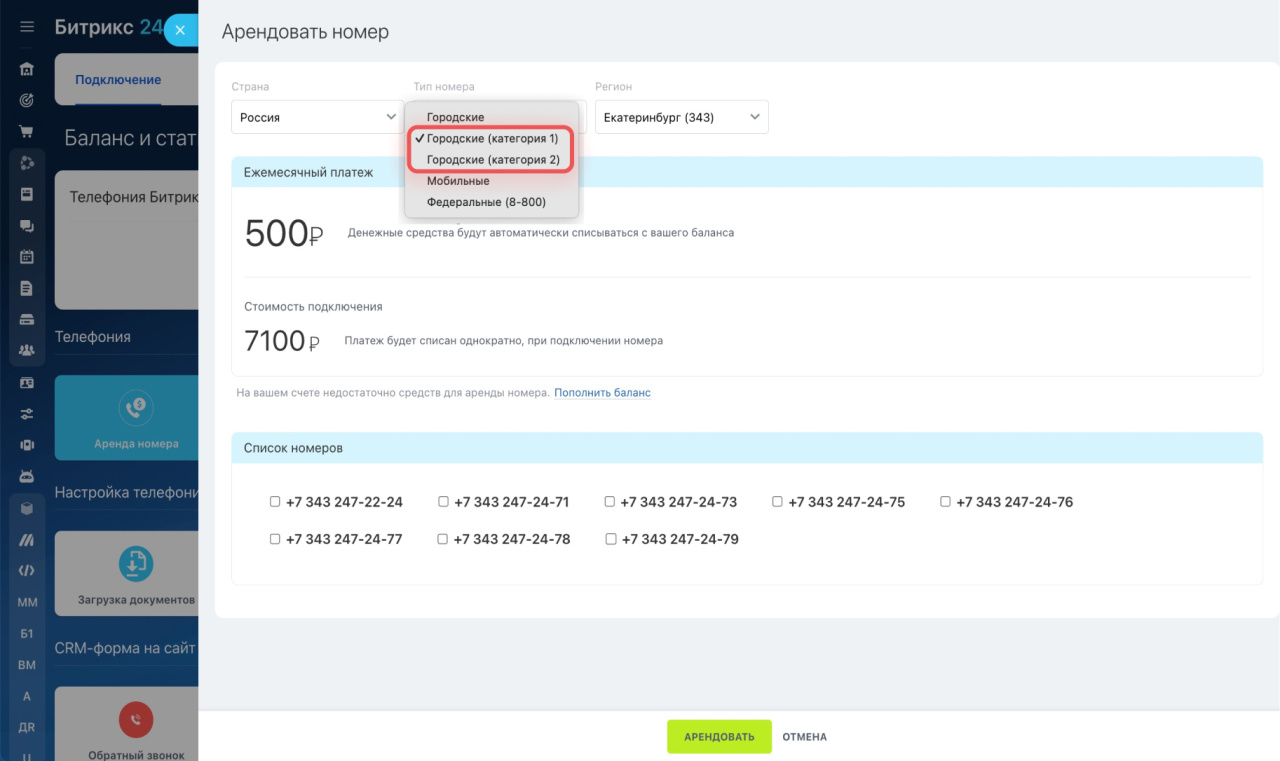The image size is (1280, 761).
Task: Open the code brackets icon in sidebar
Action: pyautogui.click(x=27, y=571)
